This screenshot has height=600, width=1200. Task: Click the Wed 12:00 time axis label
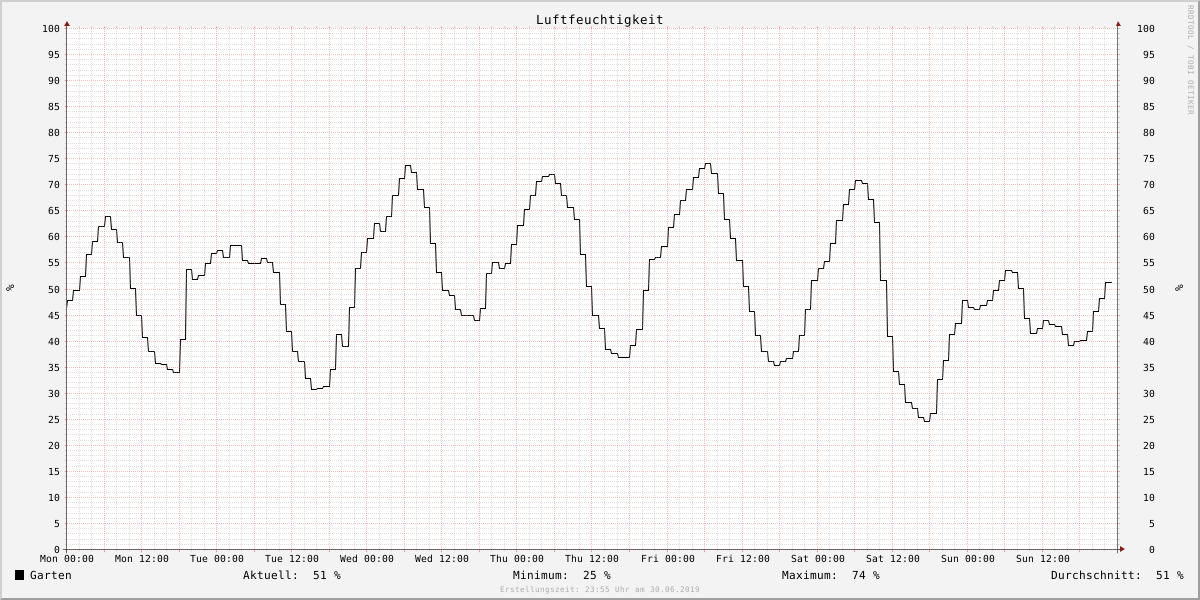[442, 559]
